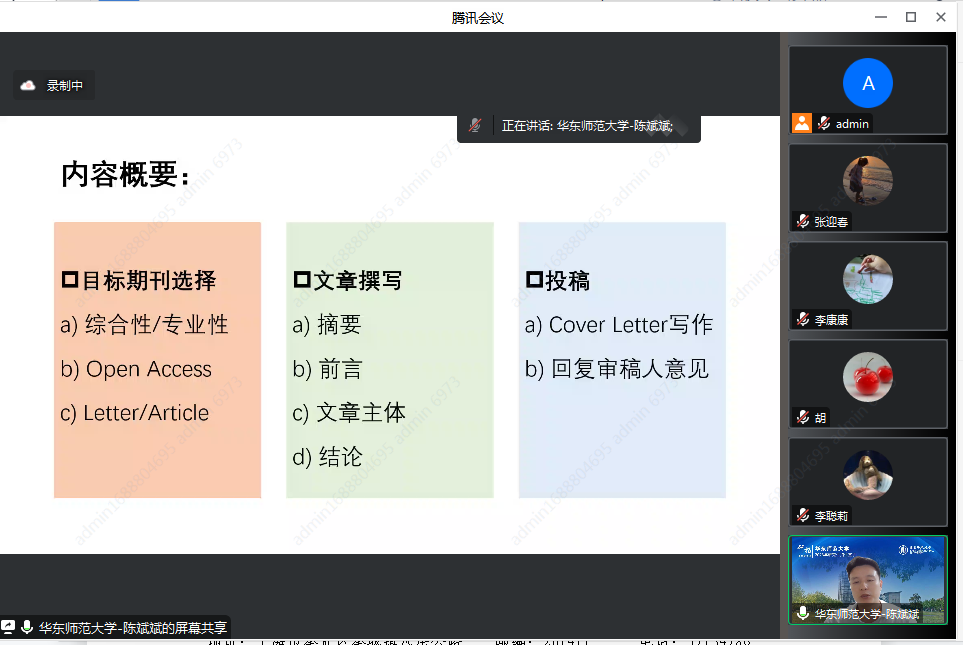Viewport: 963px width, 645px height.
Task: Click the muted microphone icon in speaking bar
Action: click(x=475, y=126)
